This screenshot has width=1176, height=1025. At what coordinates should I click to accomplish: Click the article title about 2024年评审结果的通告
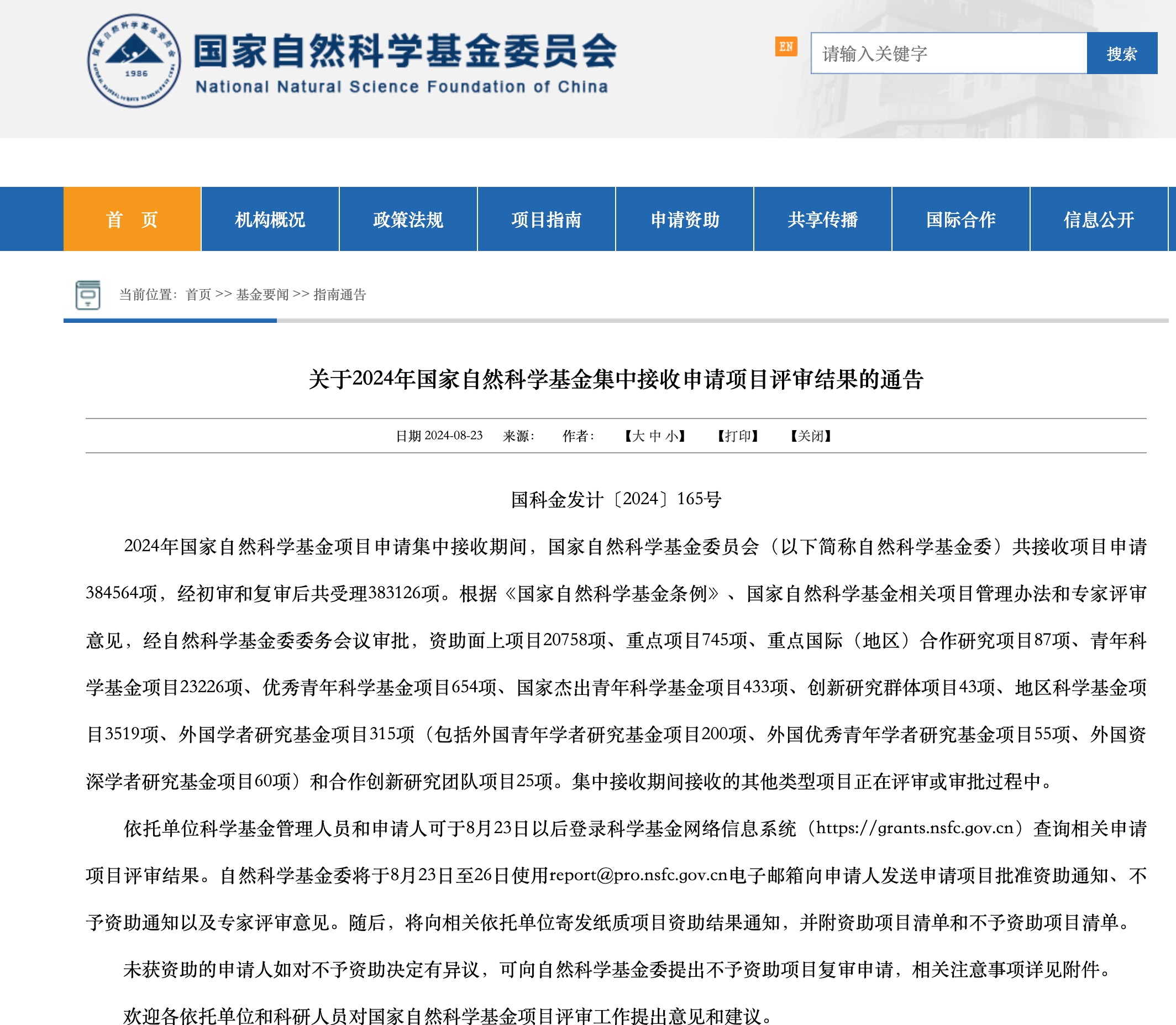pos(616,379)
